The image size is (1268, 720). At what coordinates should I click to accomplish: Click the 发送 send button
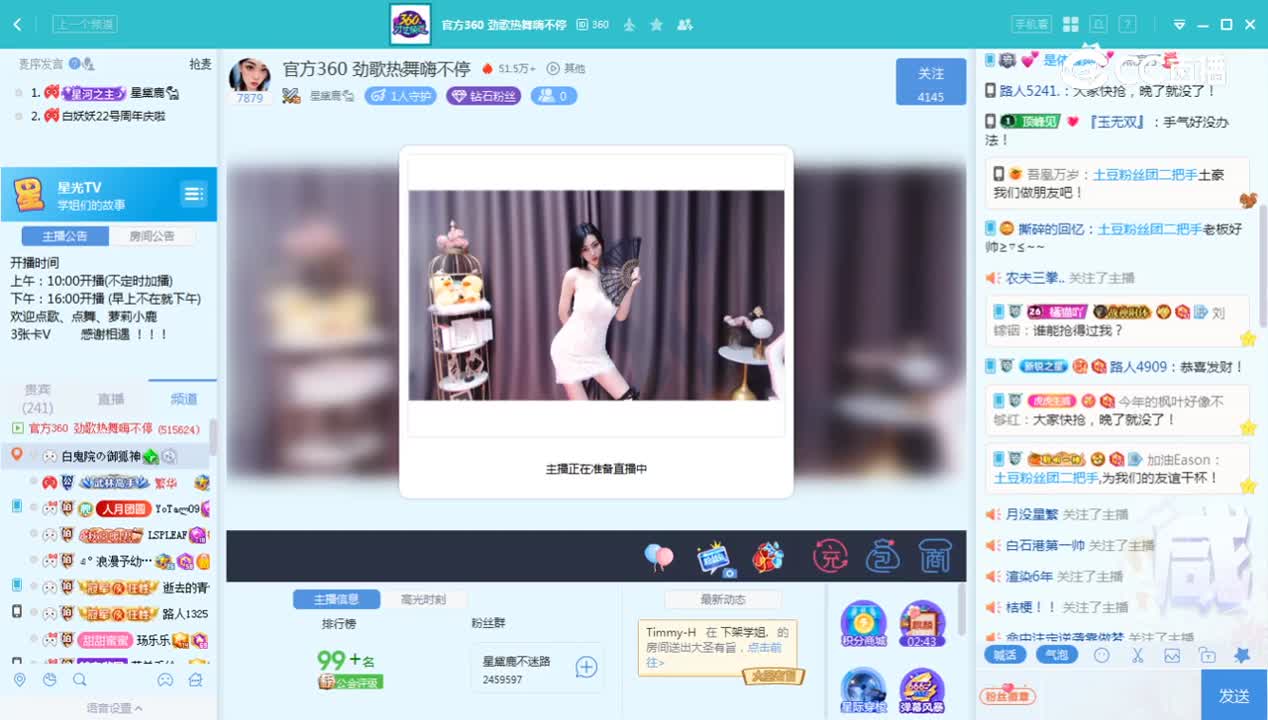tap(1234, 695)
